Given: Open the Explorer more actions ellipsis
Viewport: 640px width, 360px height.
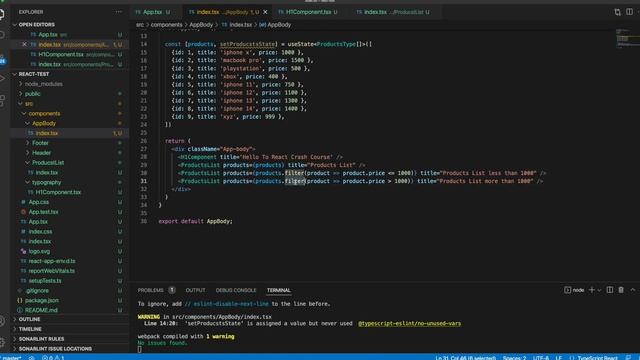Looking at the screenshot, I should (118, 12).
